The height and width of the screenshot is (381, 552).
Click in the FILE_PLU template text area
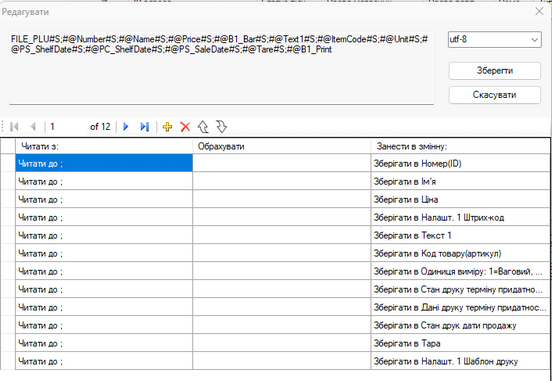tap(221, 68)
